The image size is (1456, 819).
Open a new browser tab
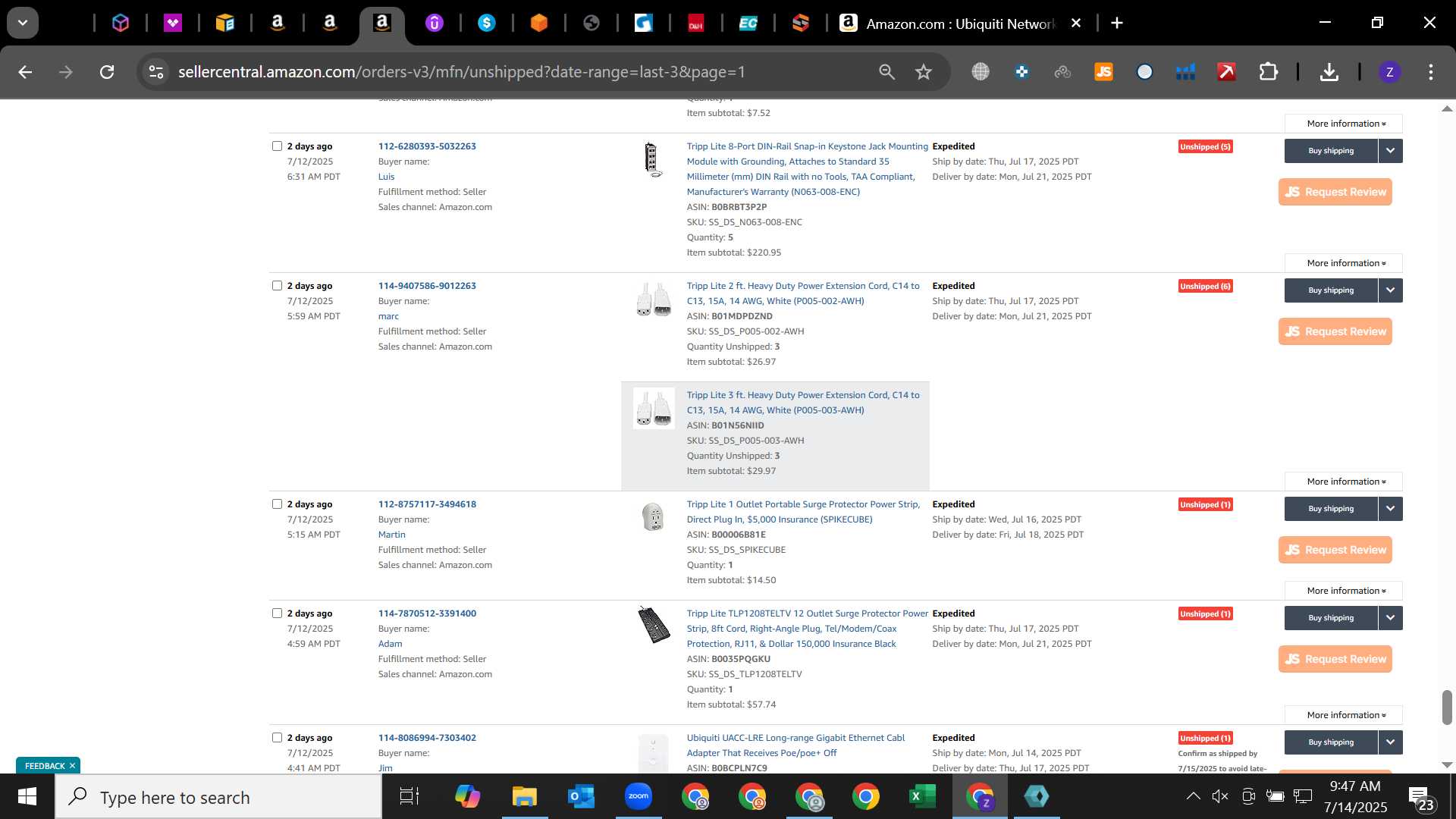[x=1117, y=24]
